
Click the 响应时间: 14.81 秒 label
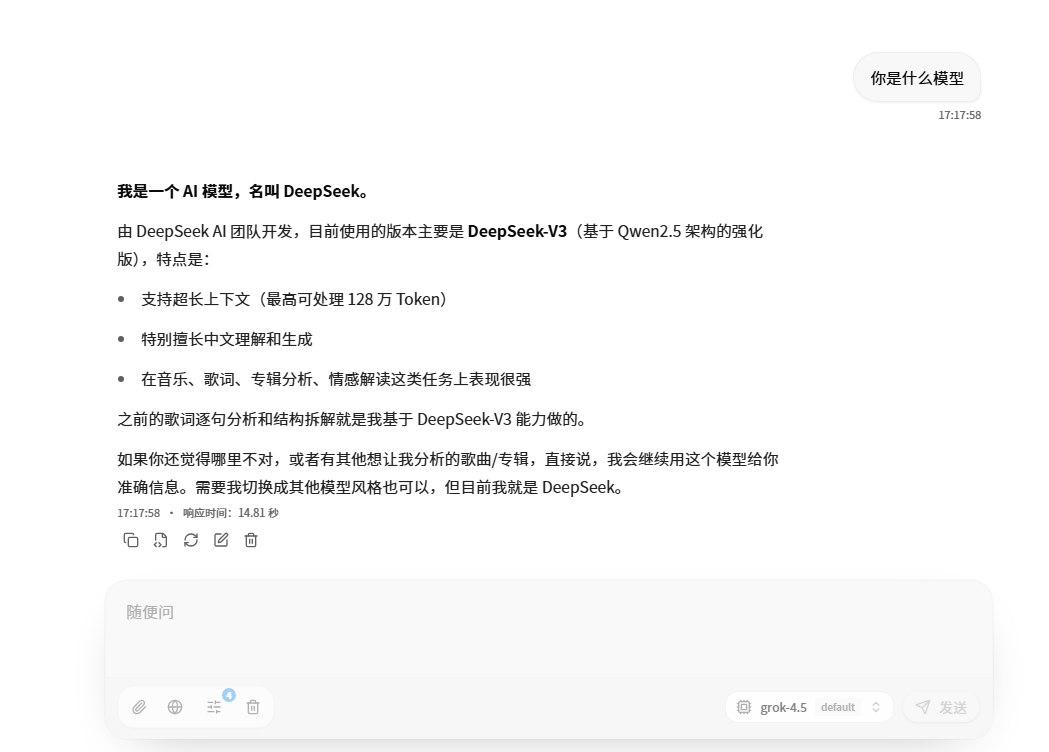pos(231,513)
